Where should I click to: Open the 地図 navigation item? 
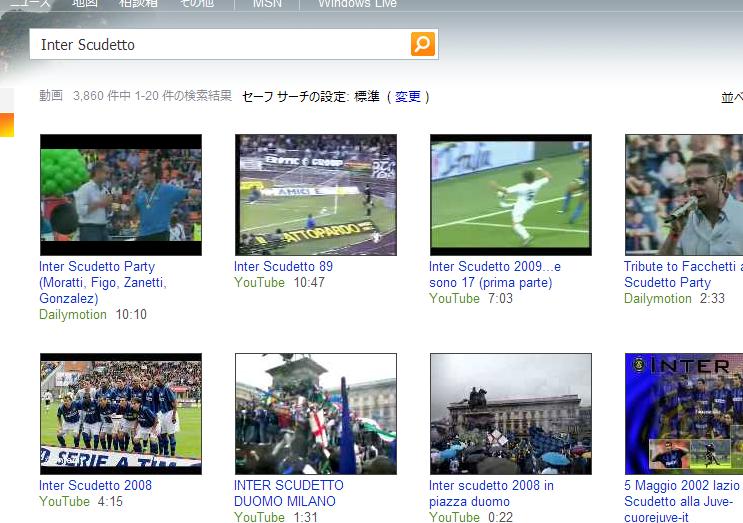pos(85,4)
